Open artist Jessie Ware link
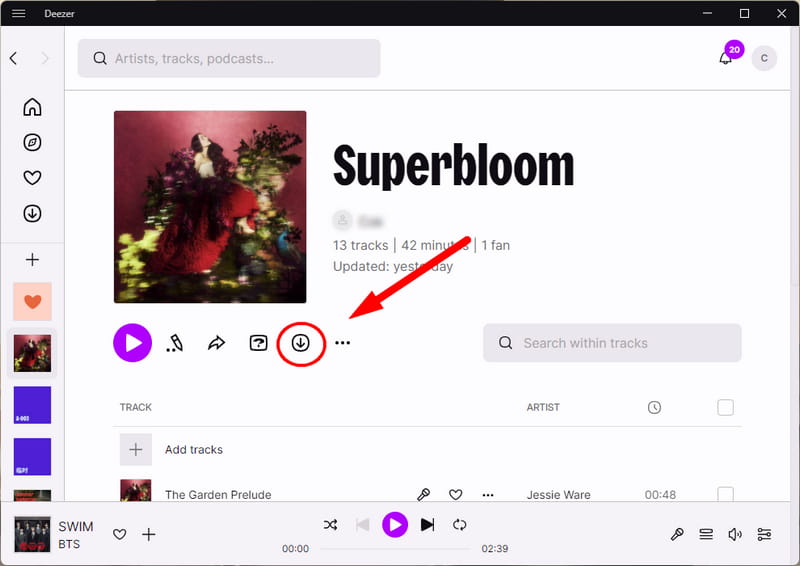Screen dimensions: 800x566 (559, 495)
